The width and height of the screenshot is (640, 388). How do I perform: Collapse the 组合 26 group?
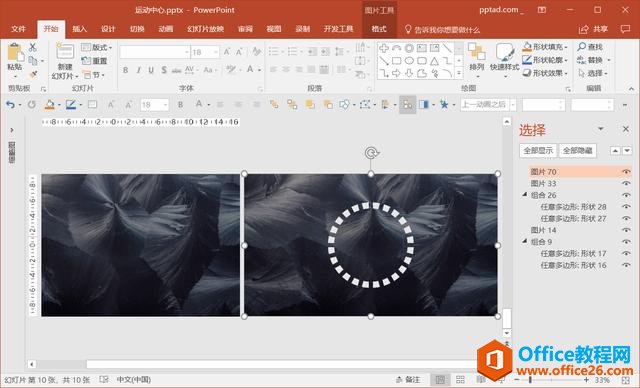[525, 195]
